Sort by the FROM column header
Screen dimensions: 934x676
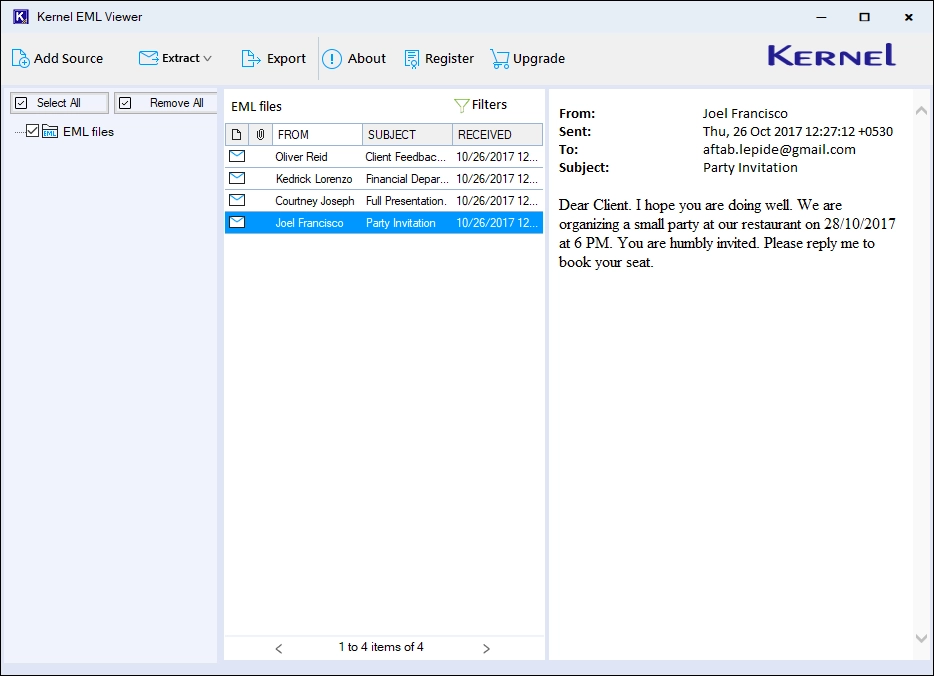[317, 135]
